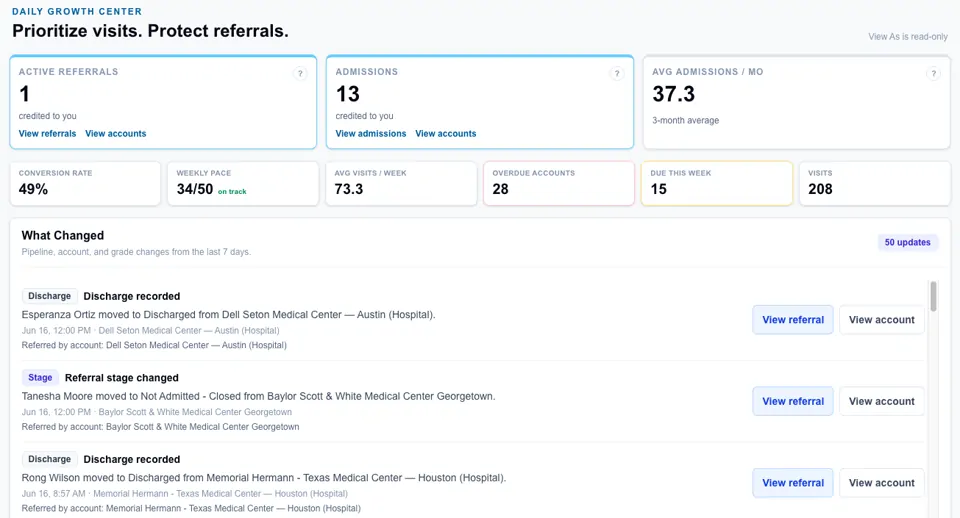The height and width of the screenshot is (518, 960).
Task: Click the 'What Changed' section title
Action: coord(62,236)
